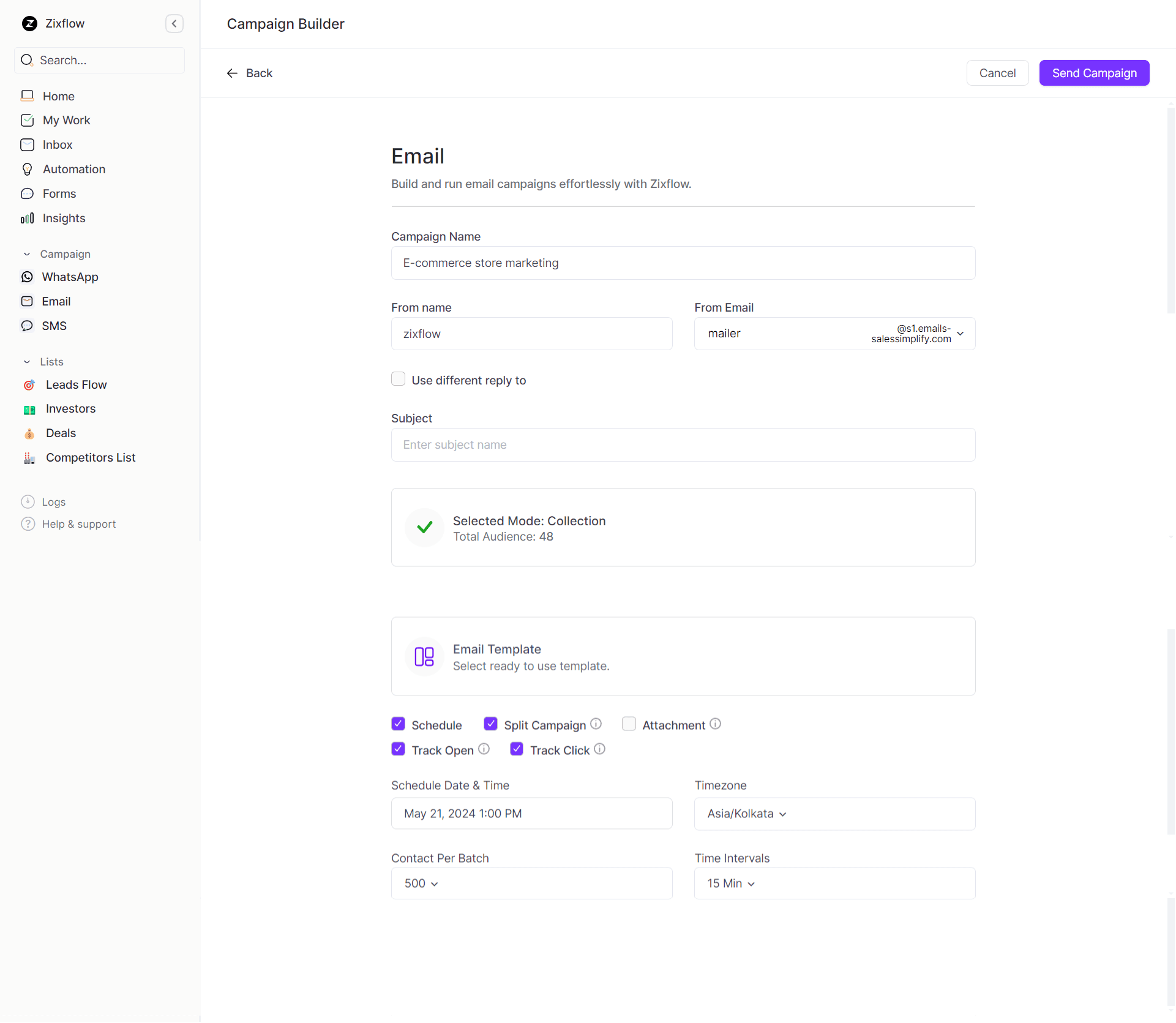Open Leads Flow list

tap(76, 384)
